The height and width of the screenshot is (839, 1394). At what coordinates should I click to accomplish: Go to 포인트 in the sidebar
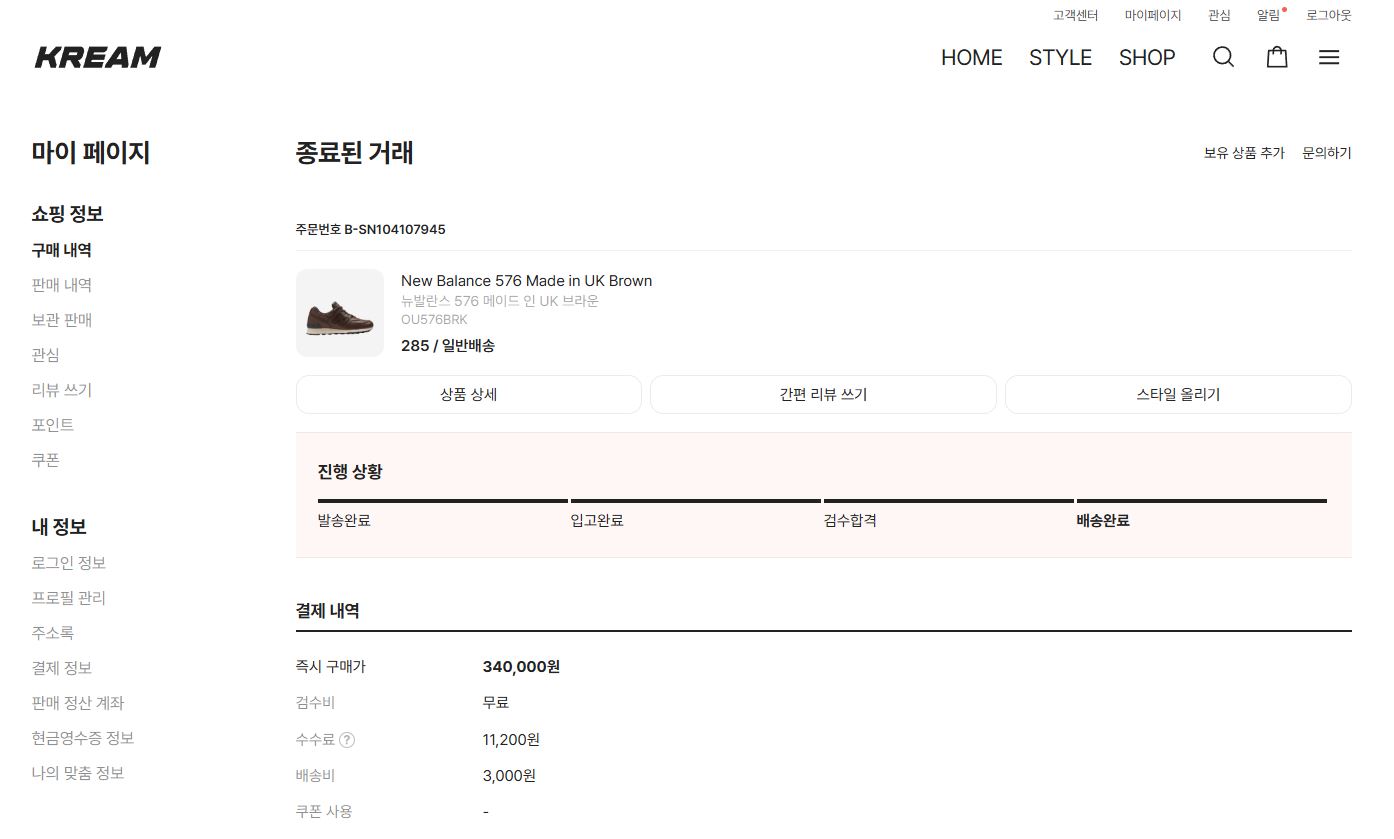pos(53,425)
